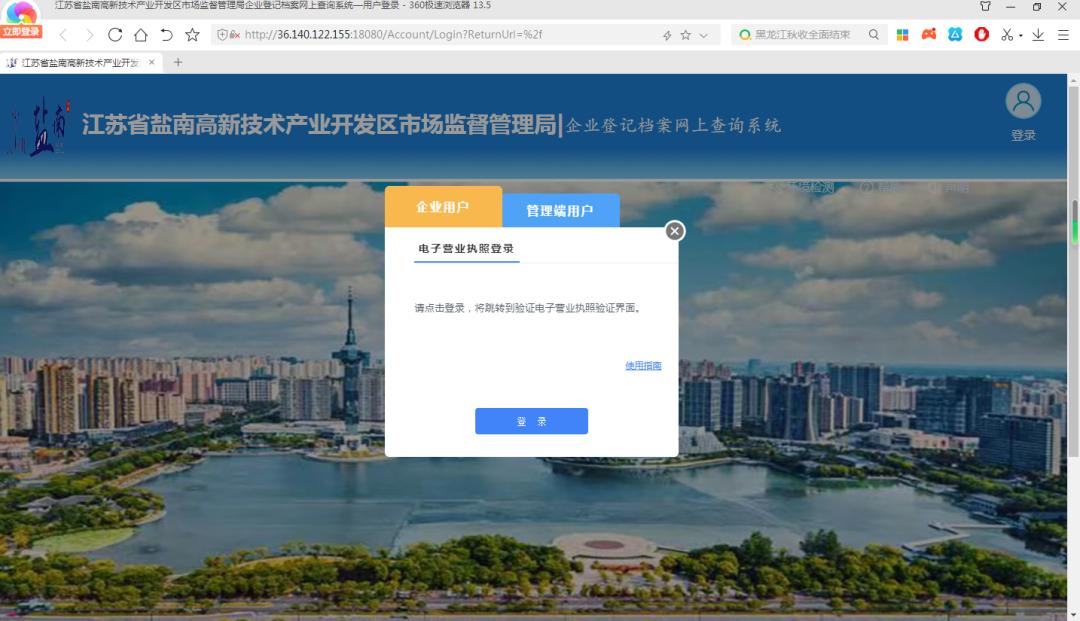Viewport: 1080px width, 621px height.
Task: Open the red game controller icon
Action: tap(928, 34)
